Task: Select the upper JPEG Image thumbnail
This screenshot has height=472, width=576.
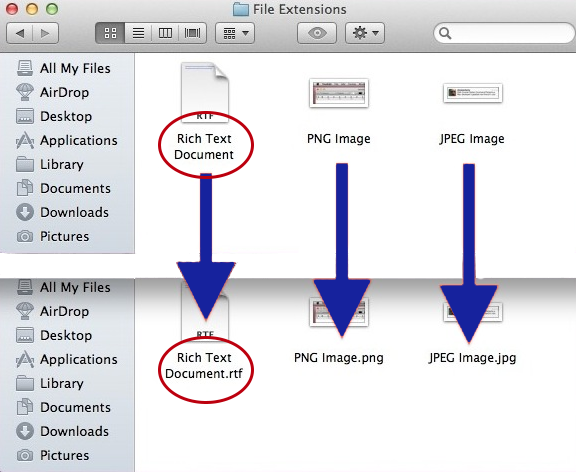Action: click(472, 93)
